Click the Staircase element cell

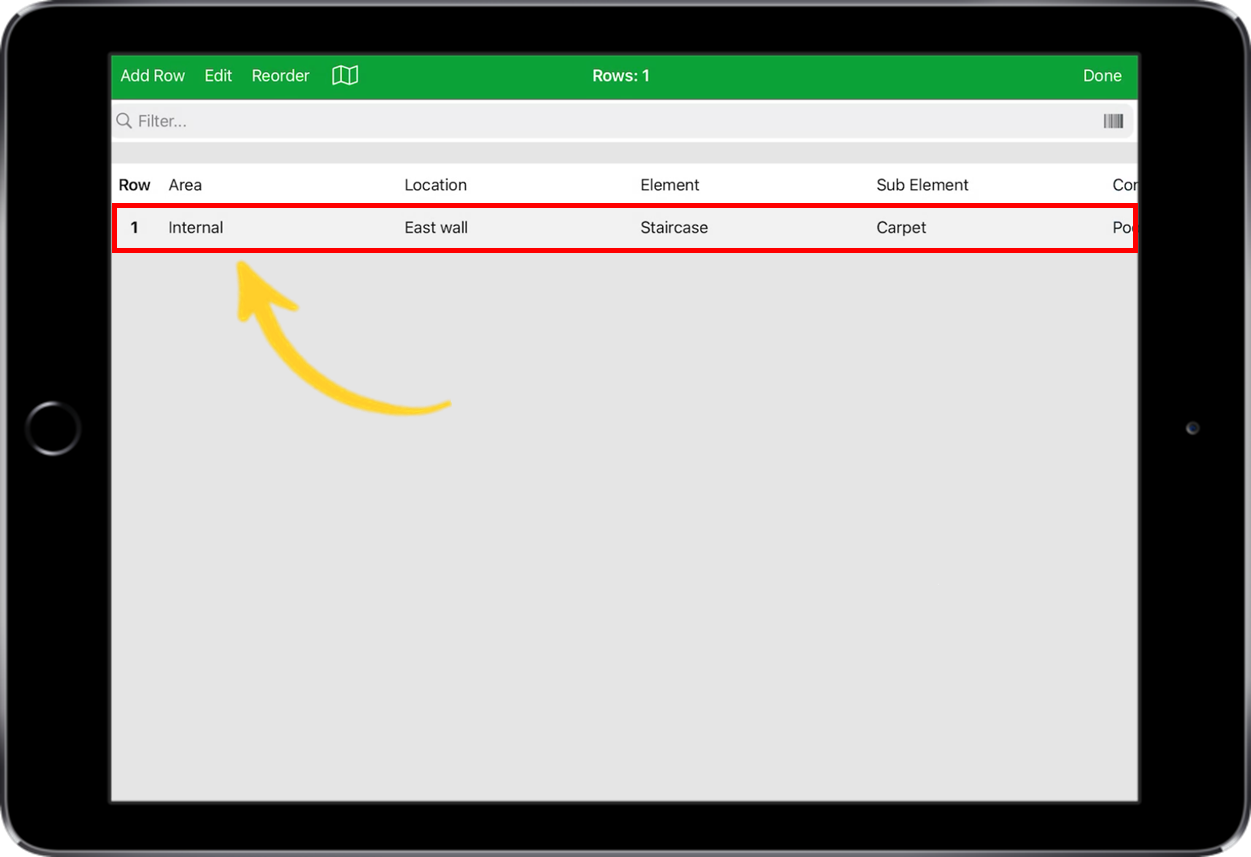(674, 227)
